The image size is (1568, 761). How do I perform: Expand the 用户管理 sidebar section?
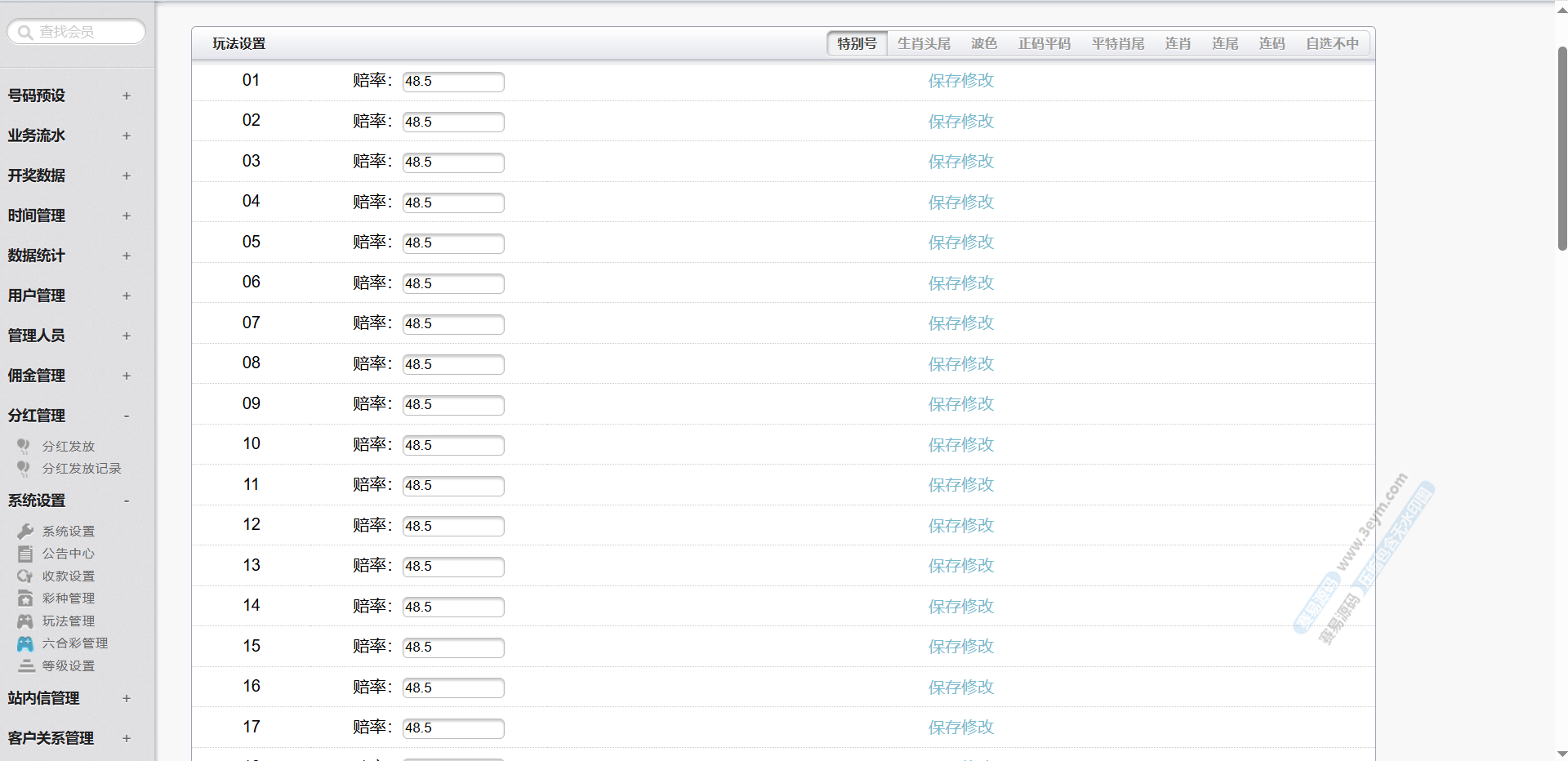point(126,296)
